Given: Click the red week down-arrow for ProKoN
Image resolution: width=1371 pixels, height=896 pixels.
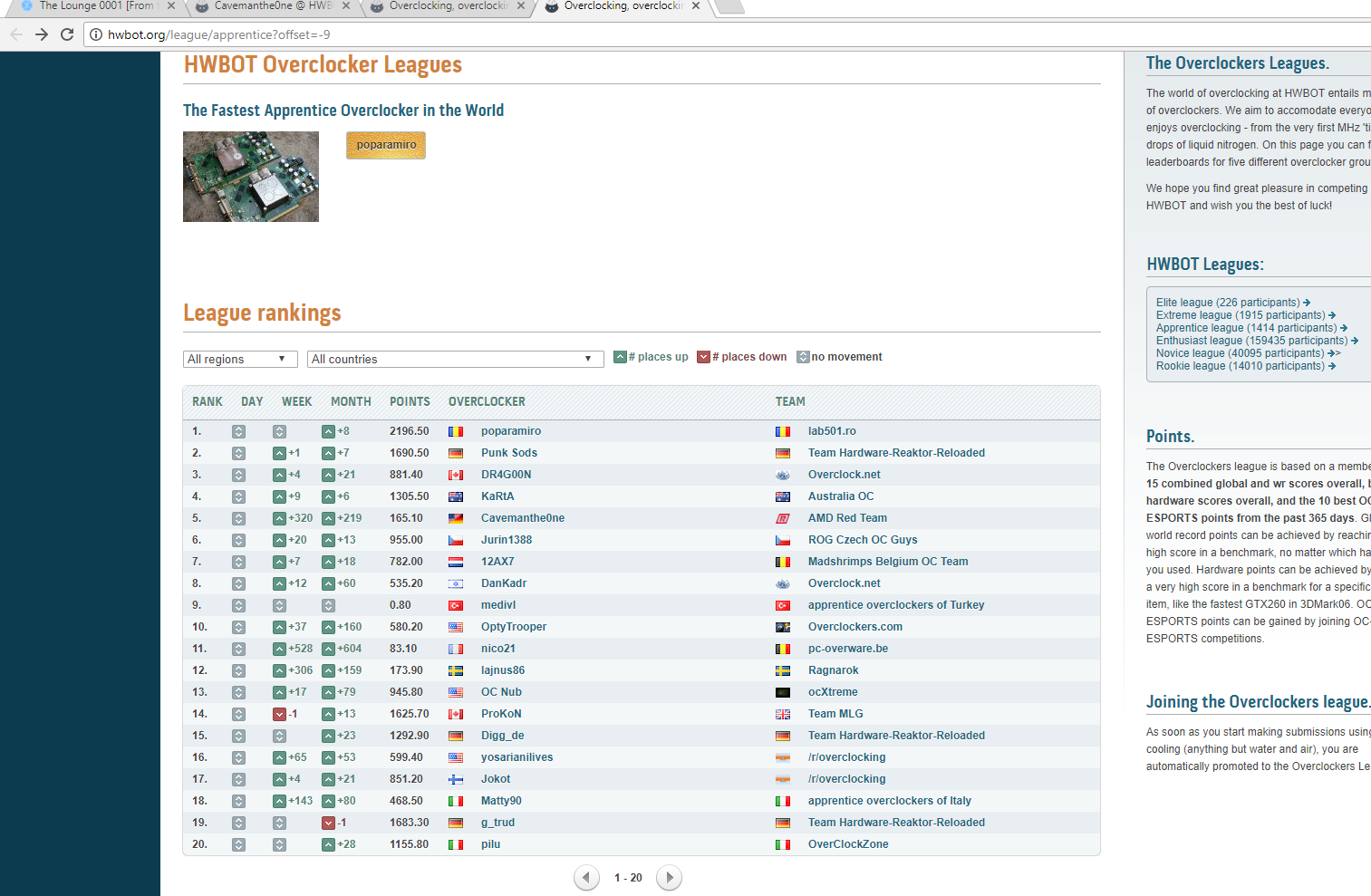Looking at the screenshot, I should tap(280, 714).
